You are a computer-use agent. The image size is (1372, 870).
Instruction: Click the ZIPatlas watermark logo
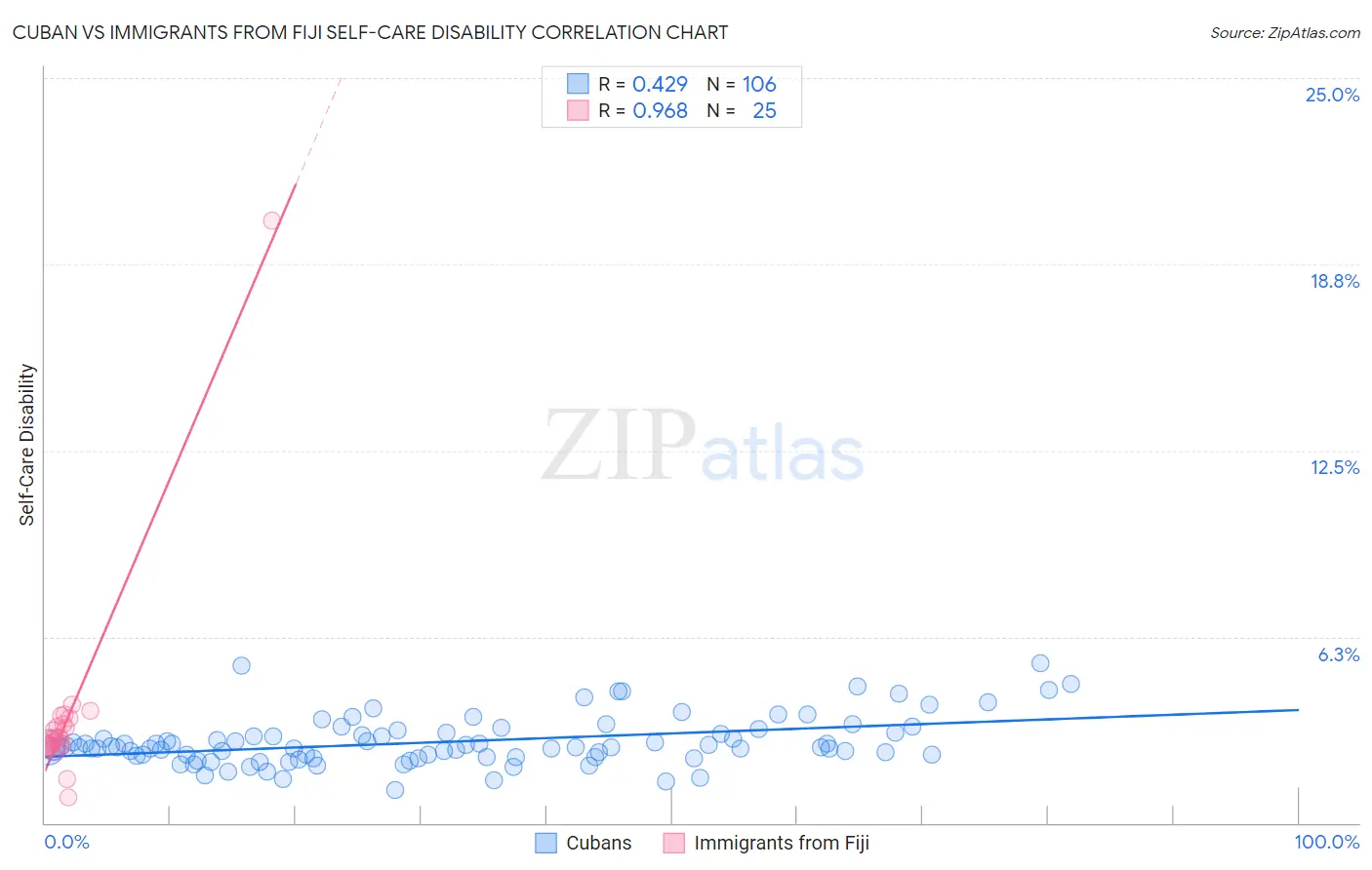[703, 448]
